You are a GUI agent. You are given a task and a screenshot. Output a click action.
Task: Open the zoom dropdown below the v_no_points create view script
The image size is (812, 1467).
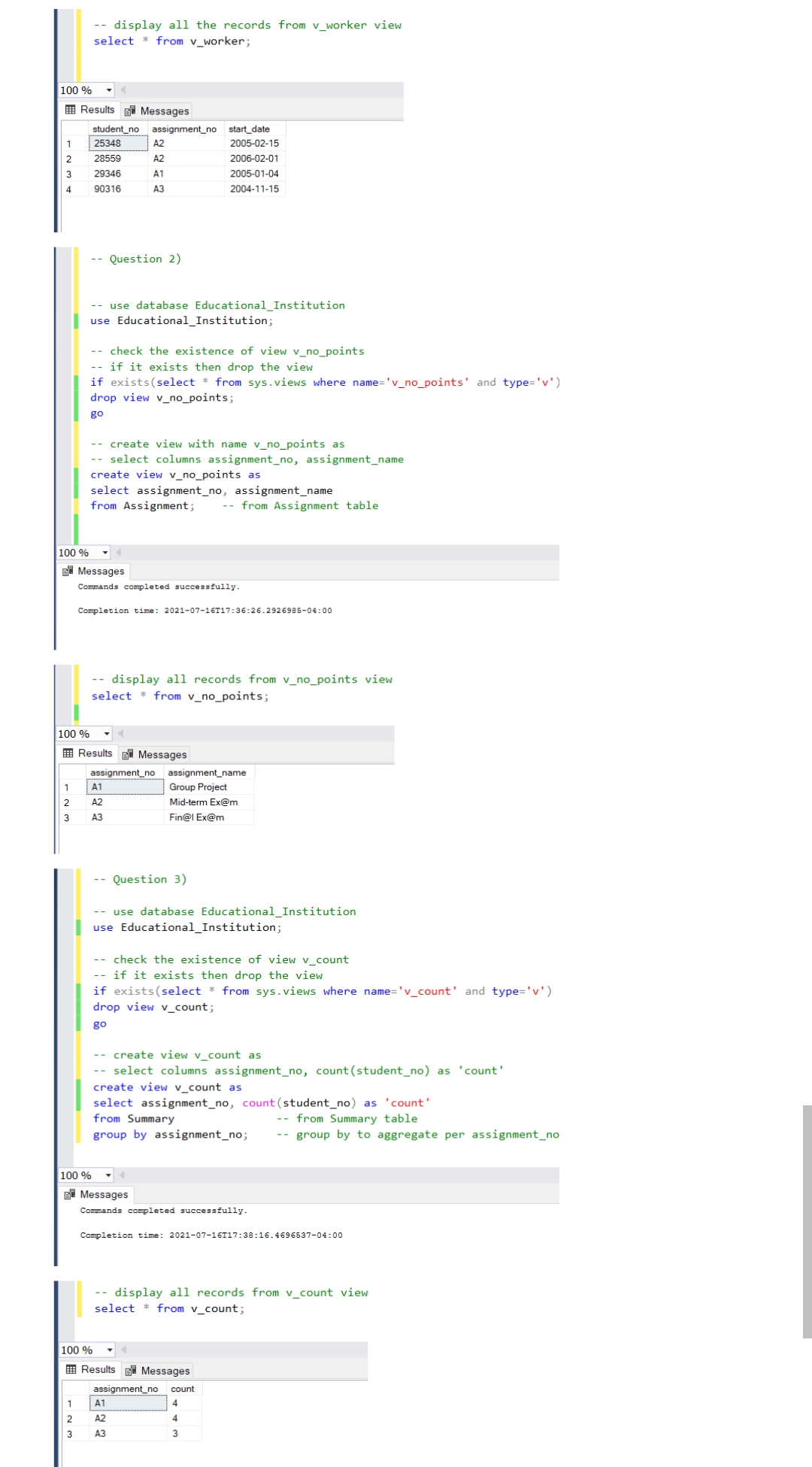(105, 553)
